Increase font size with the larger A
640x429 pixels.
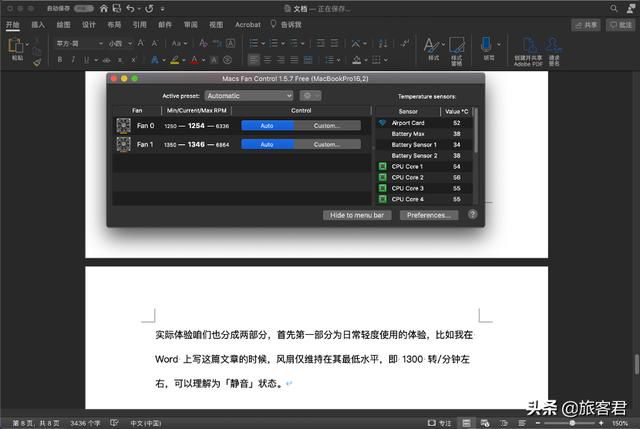coord(140,43)
